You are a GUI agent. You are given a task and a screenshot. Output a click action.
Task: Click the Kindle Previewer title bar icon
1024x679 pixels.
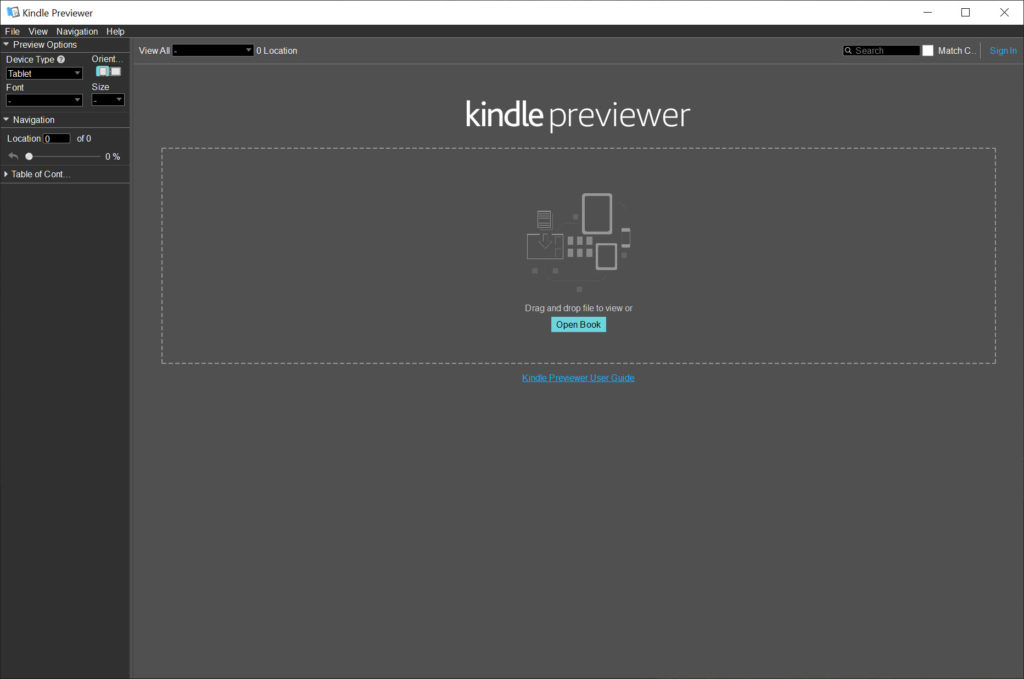click(x=12, y=12)
